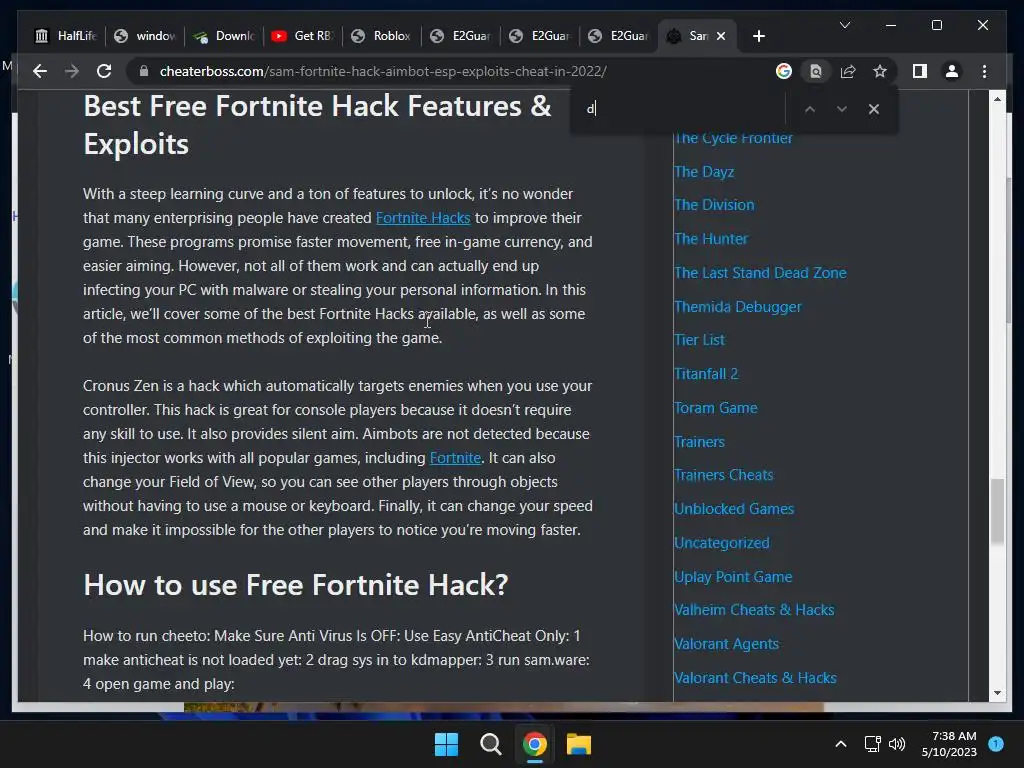Open the Chrome side panel
This screenshot has width=1024, height=768.
(x=920, y=71)
